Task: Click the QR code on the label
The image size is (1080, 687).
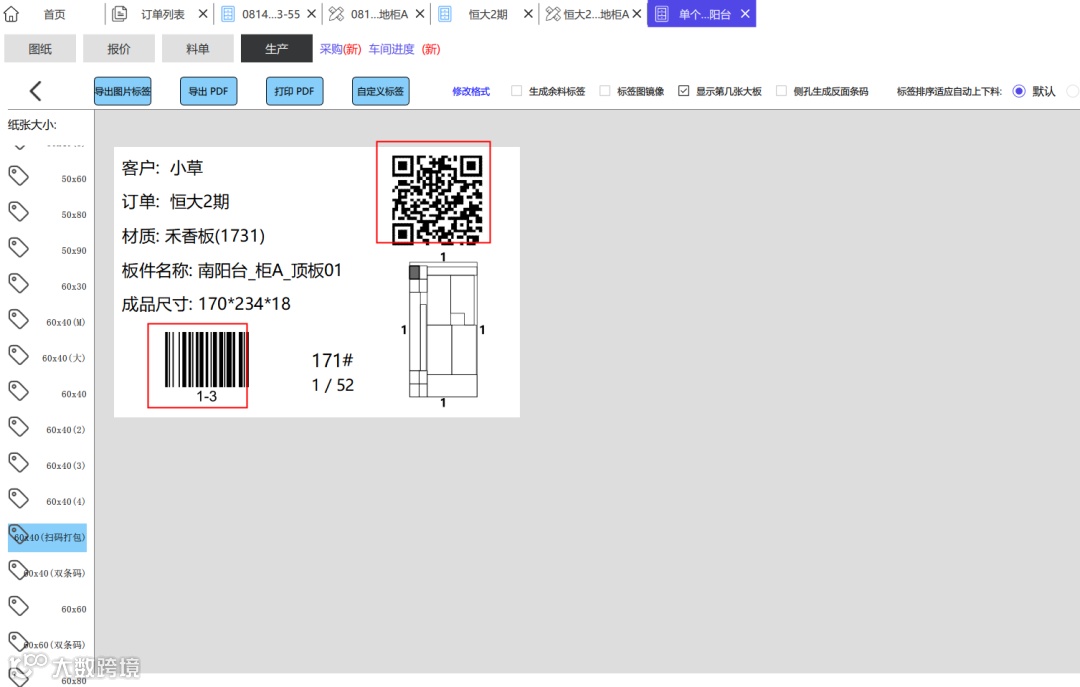Action: (x=436, y=201)
